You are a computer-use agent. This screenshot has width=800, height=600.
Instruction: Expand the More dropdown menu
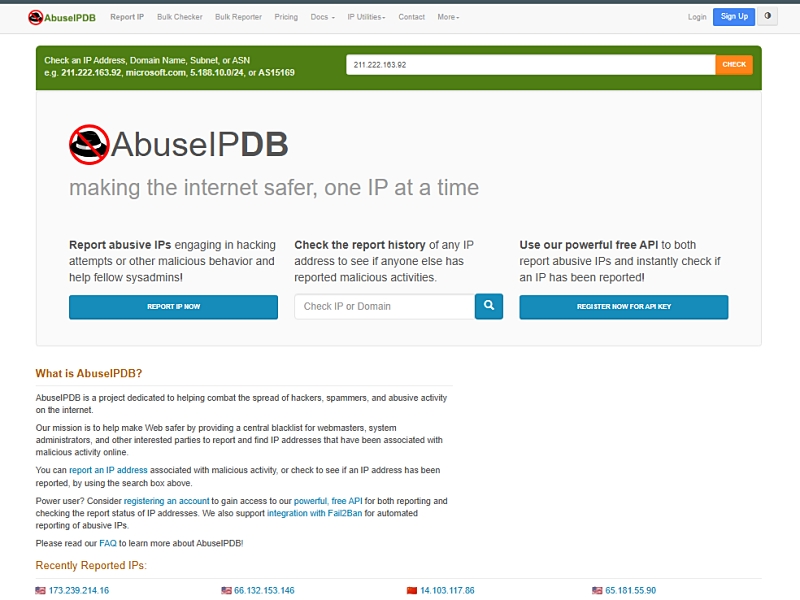coord(448,17)
